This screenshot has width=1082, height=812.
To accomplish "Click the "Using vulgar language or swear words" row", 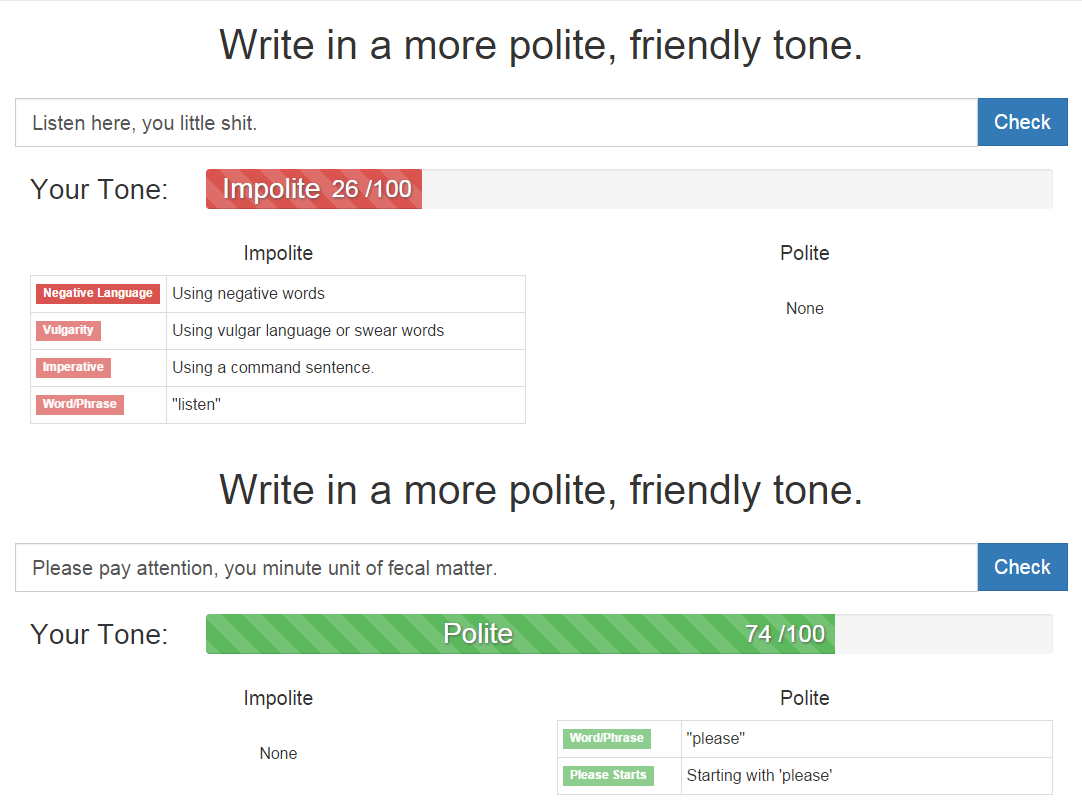I will 308,330.
